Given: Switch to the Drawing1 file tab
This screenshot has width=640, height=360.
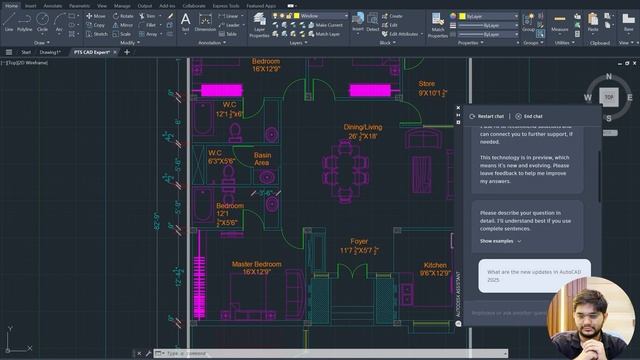Looking at the screenshot, I should (50, 52).
